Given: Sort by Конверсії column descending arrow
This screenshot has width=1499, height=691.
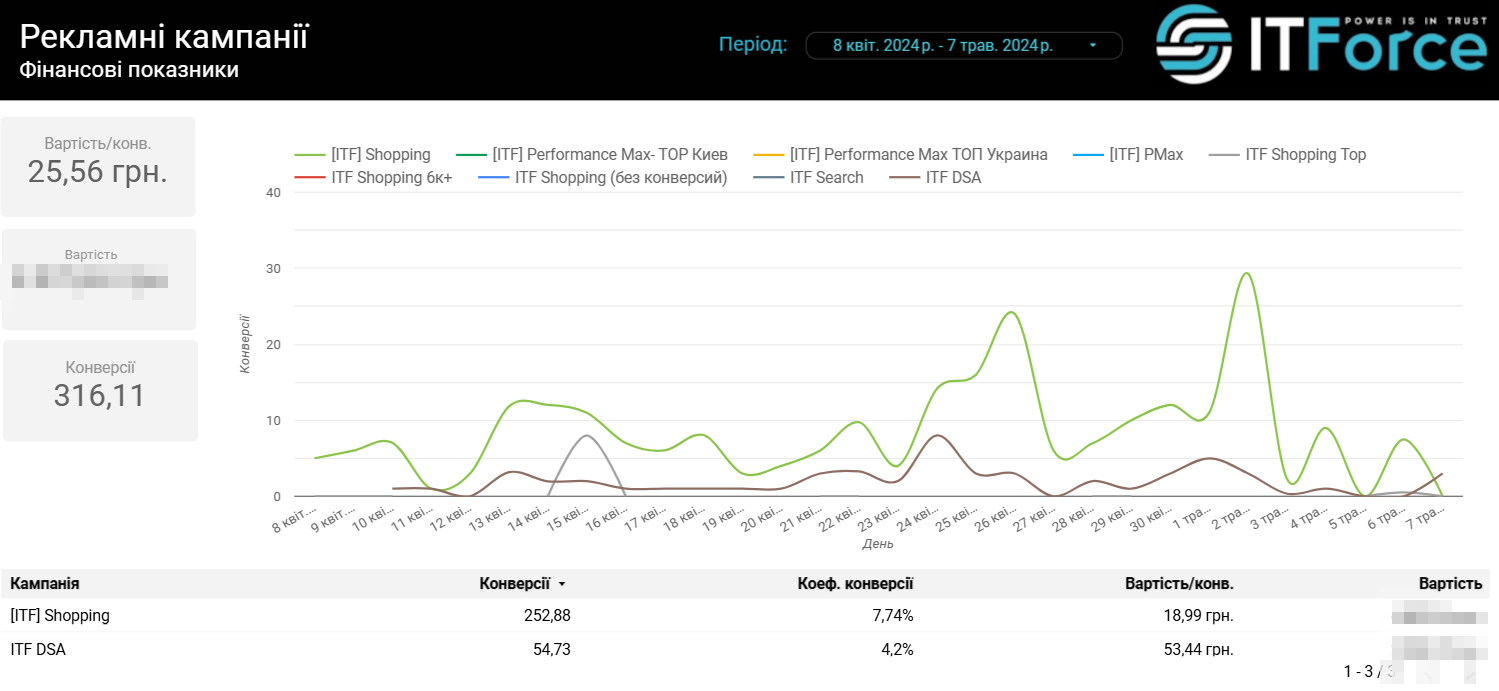Looking at the screenshot, I should (x=562, y=584).
